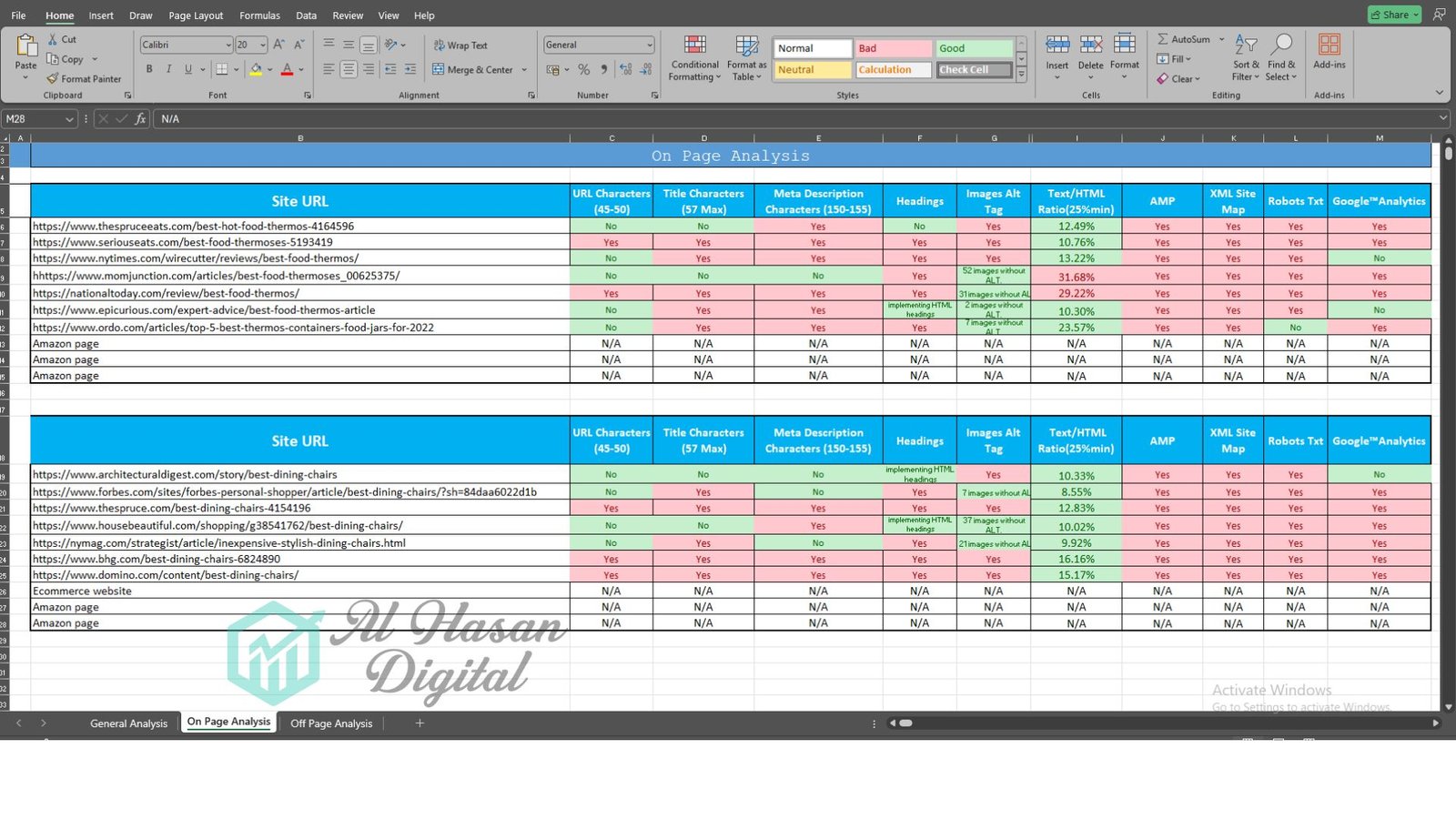This screenshot has width=1456, height=819.
Task: Open the Insert ribbon tab
Action: pyautogui.click(x=101, y=15)
